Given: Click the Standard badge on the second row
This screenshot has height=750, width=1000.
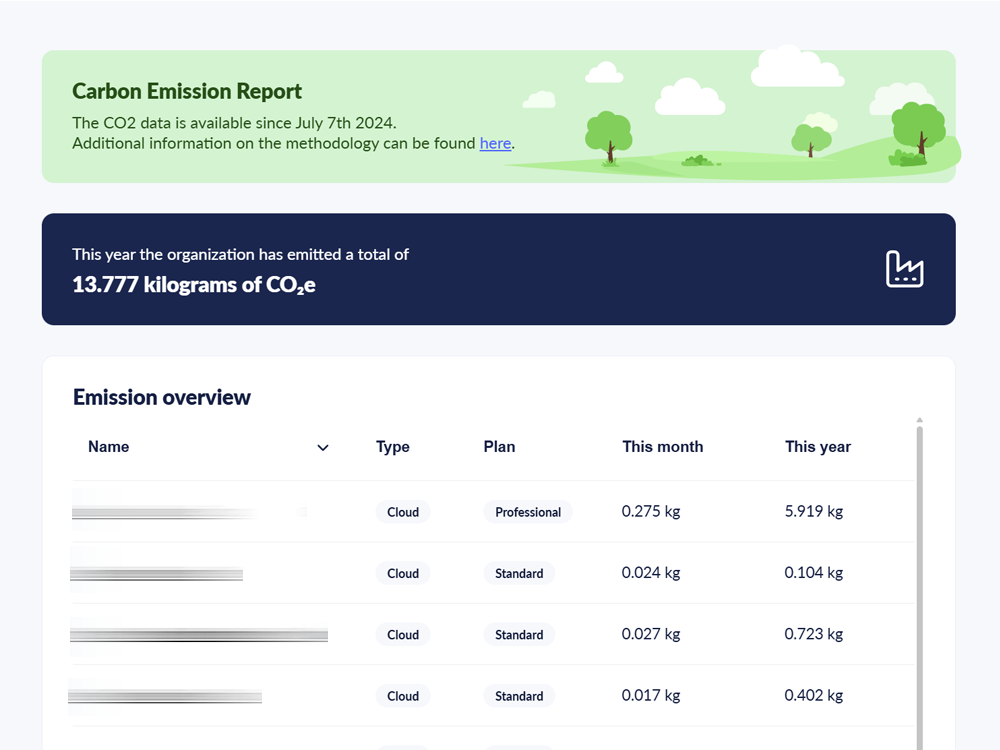Looking at the screenshot, I should (x=519, y=573).
